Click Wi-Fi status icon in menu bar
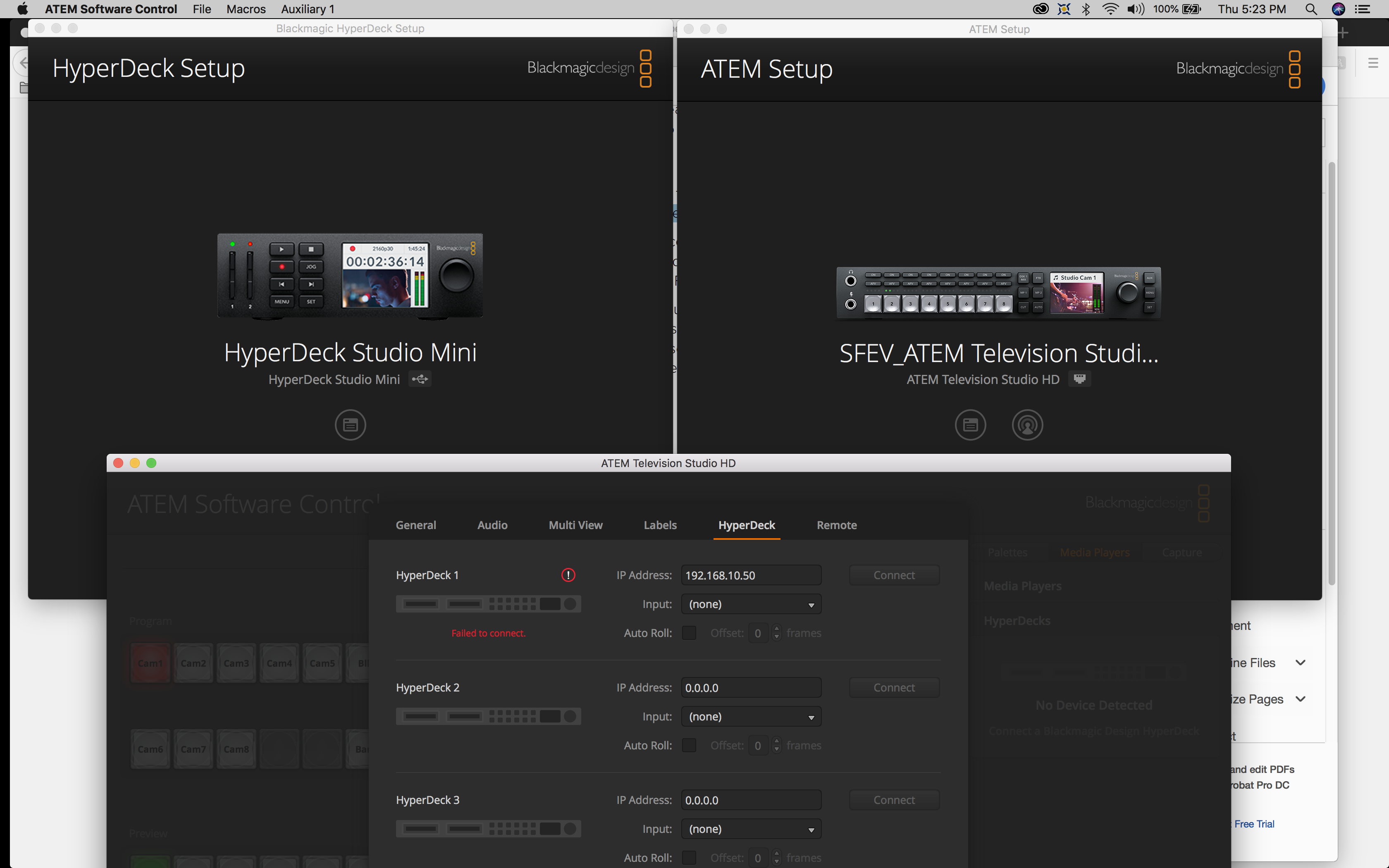 (x=1111, y=9)
